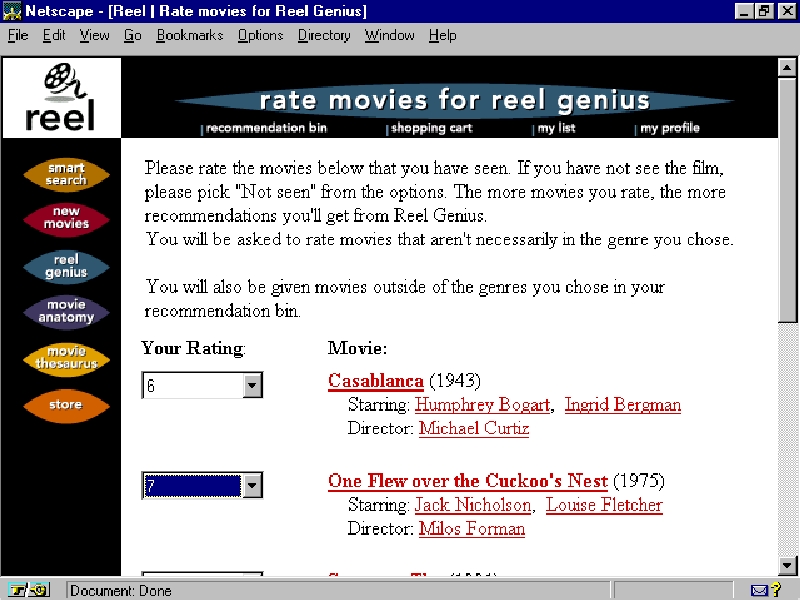Screen dimensions: 800x600
Task: Click the 'Movie:' column heading
Action: coord(357,348)
